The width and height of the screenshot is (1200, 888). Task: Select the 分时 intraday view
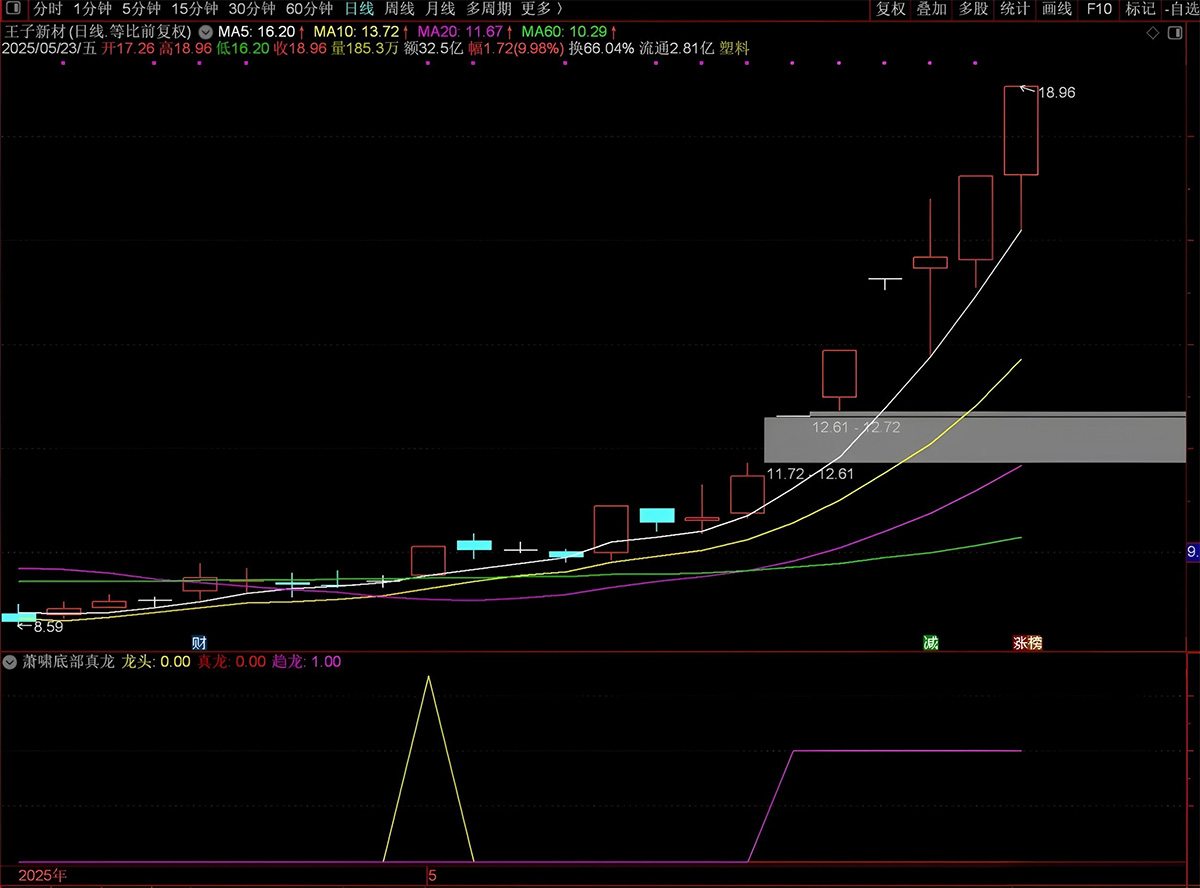pos(48,9)
